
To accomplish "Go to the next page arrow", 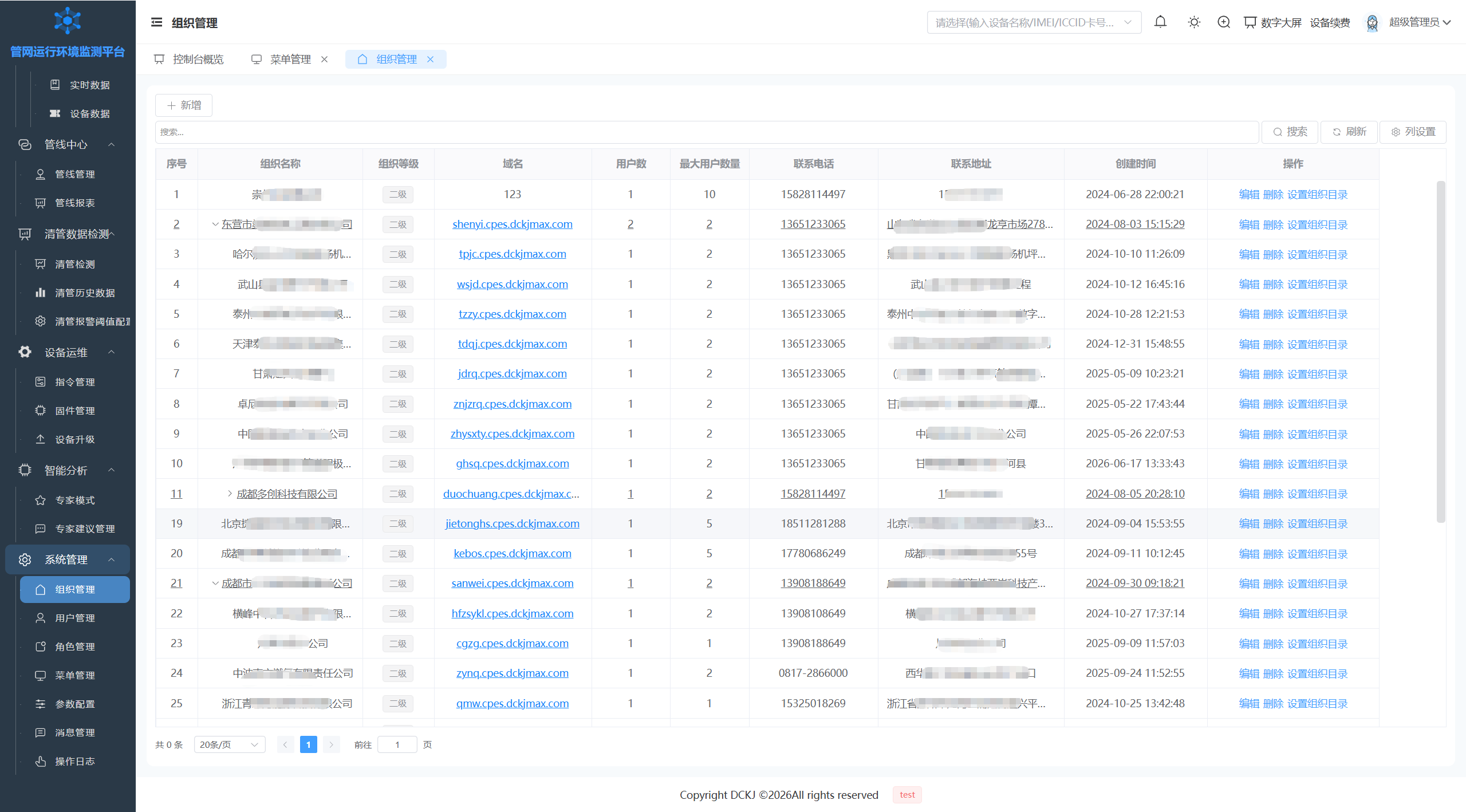I will pyautogui.click(x=331, y=744).
